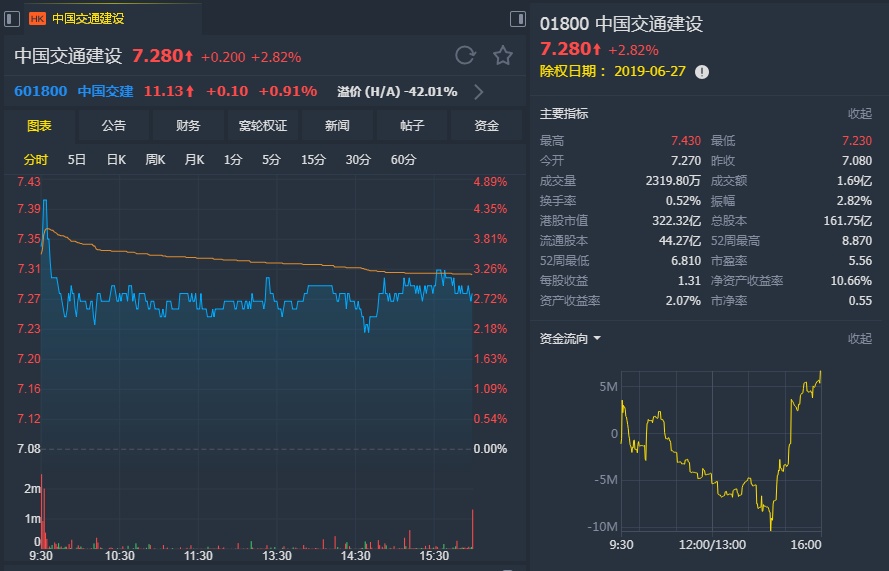Refresh the stock quote

click(465, 56)
